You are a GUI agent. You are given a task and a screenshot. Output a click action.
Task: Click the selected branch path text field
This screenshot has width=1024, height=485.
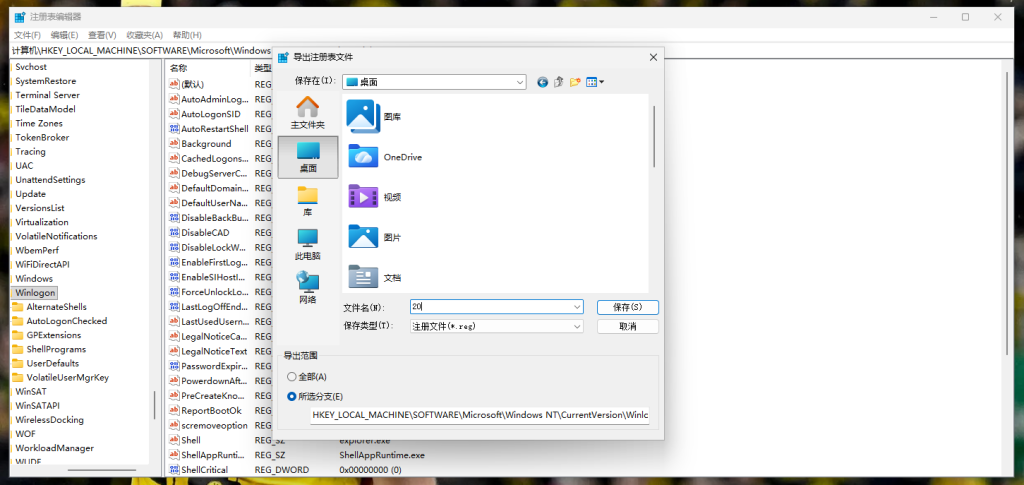tap(479, 415)
